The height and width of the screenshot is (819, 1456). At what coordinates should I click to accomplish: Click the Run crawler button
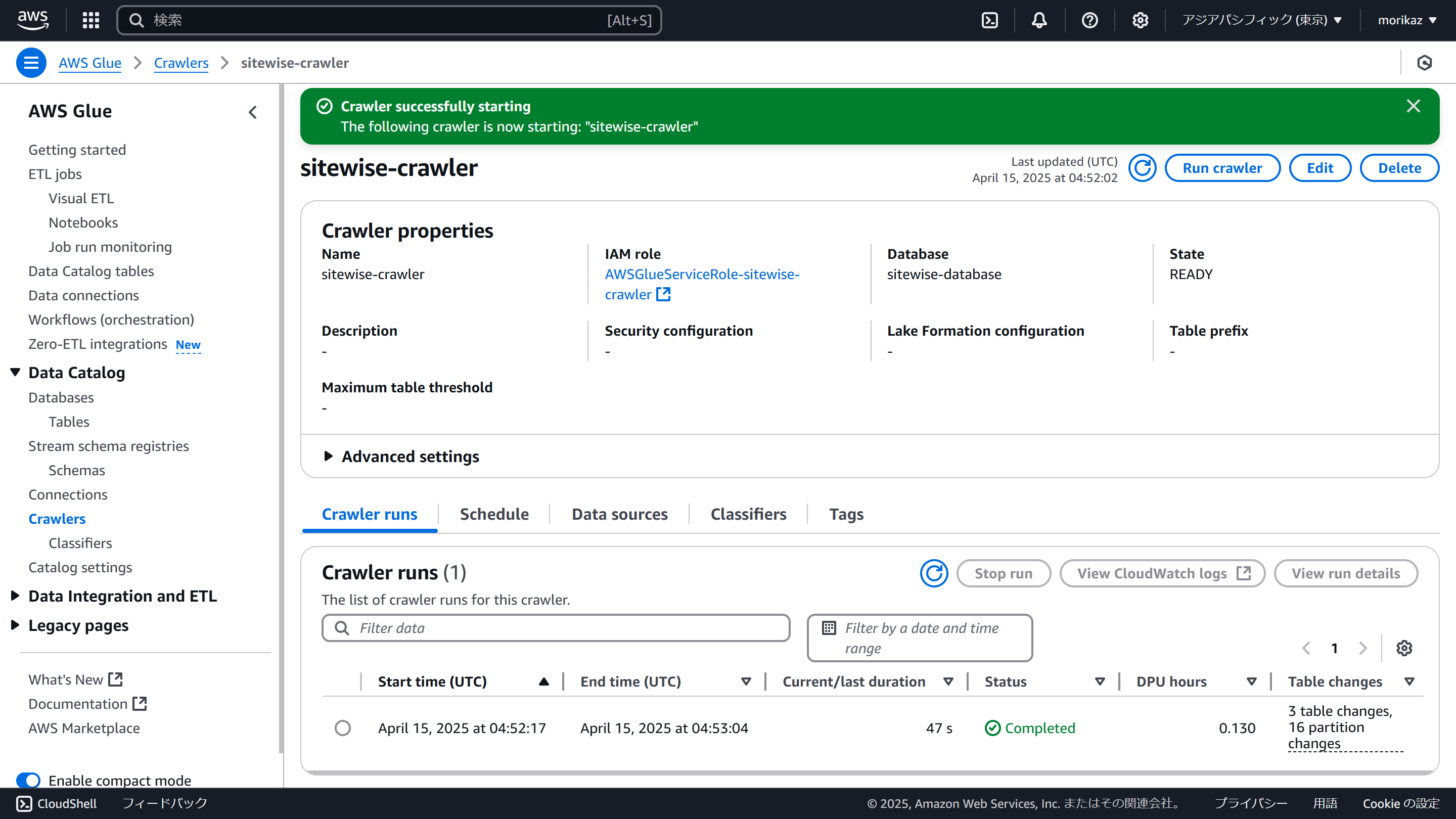pyautogui.click(x=1222, y=168)
